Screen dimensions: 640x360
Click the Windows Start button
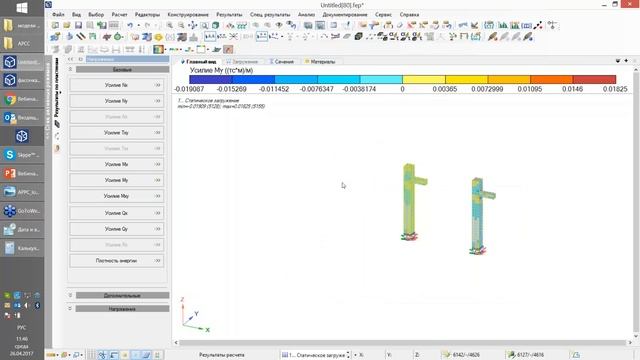tap(22, 8)
